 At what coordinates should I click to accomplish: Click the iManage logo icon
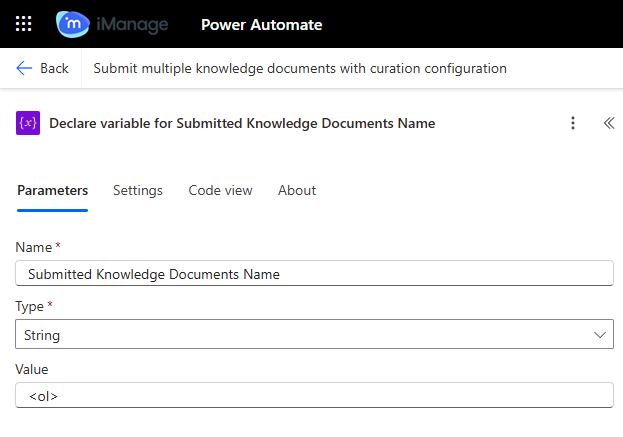coord(73,24)
